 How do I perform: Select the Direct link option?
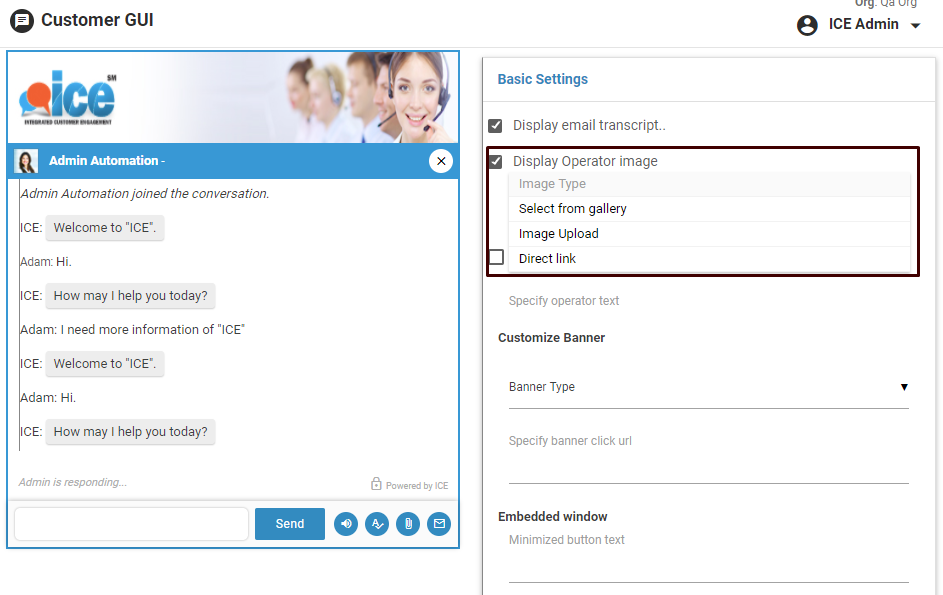547,259
